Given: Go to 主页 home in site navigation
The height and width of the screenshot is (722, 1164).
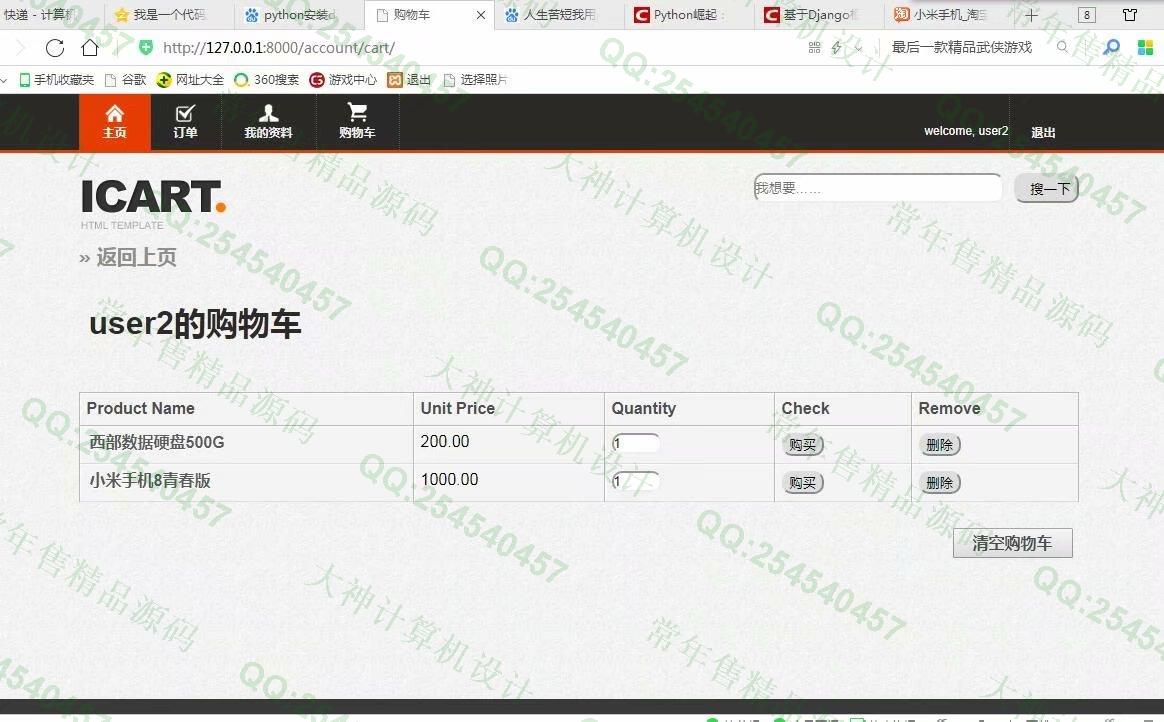Looking at the screenshot, I should pyautogui.click(x=114, y=122).
